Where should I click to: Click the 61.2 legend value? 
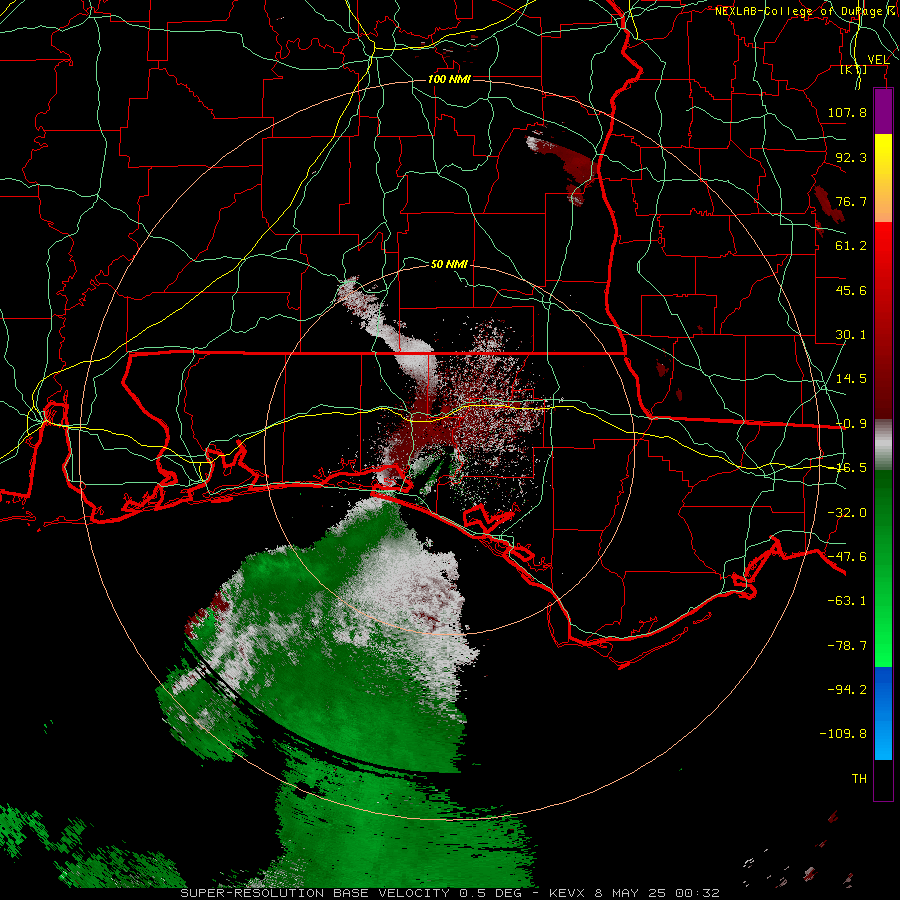coord(851,246)
